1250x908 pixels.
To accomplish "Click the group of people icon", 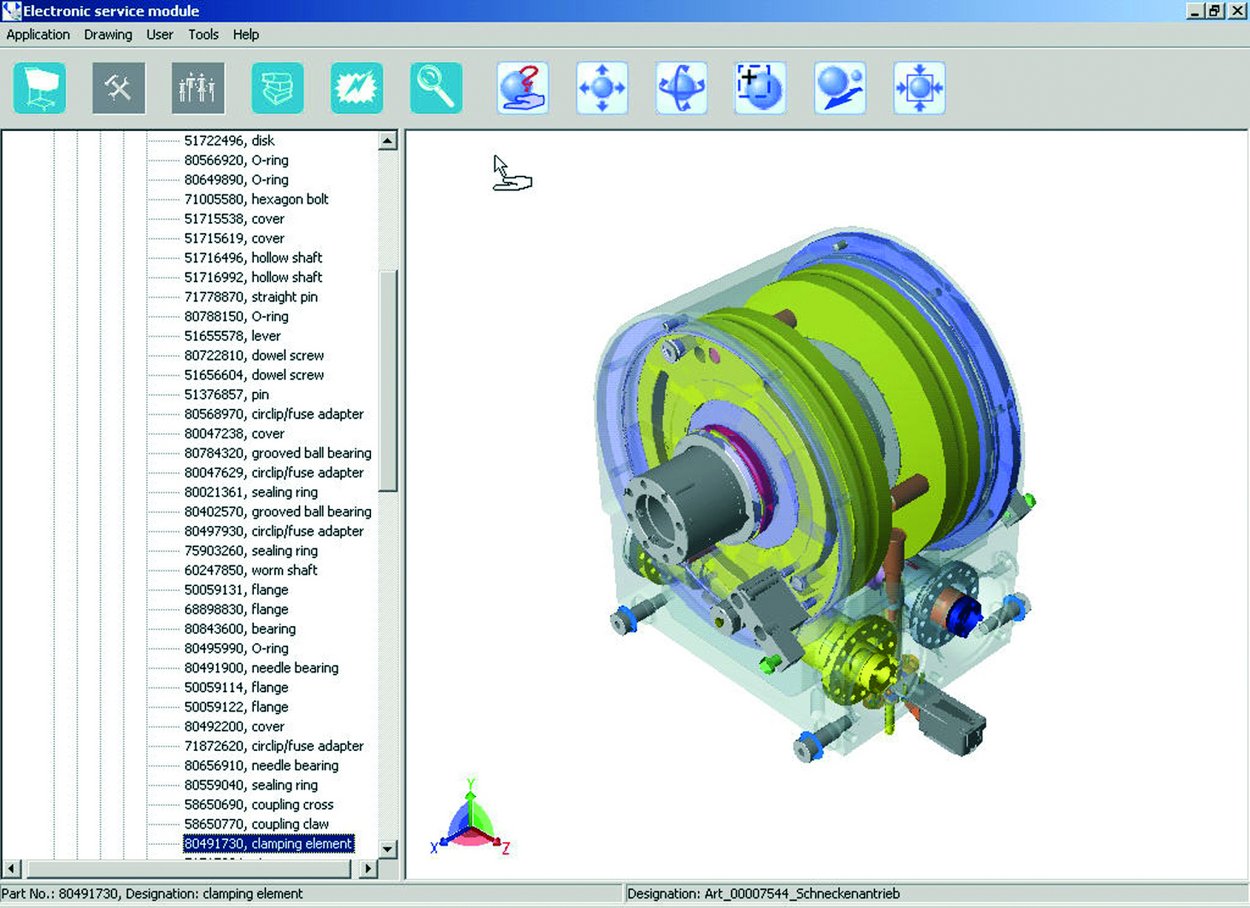I will (198, 88).
